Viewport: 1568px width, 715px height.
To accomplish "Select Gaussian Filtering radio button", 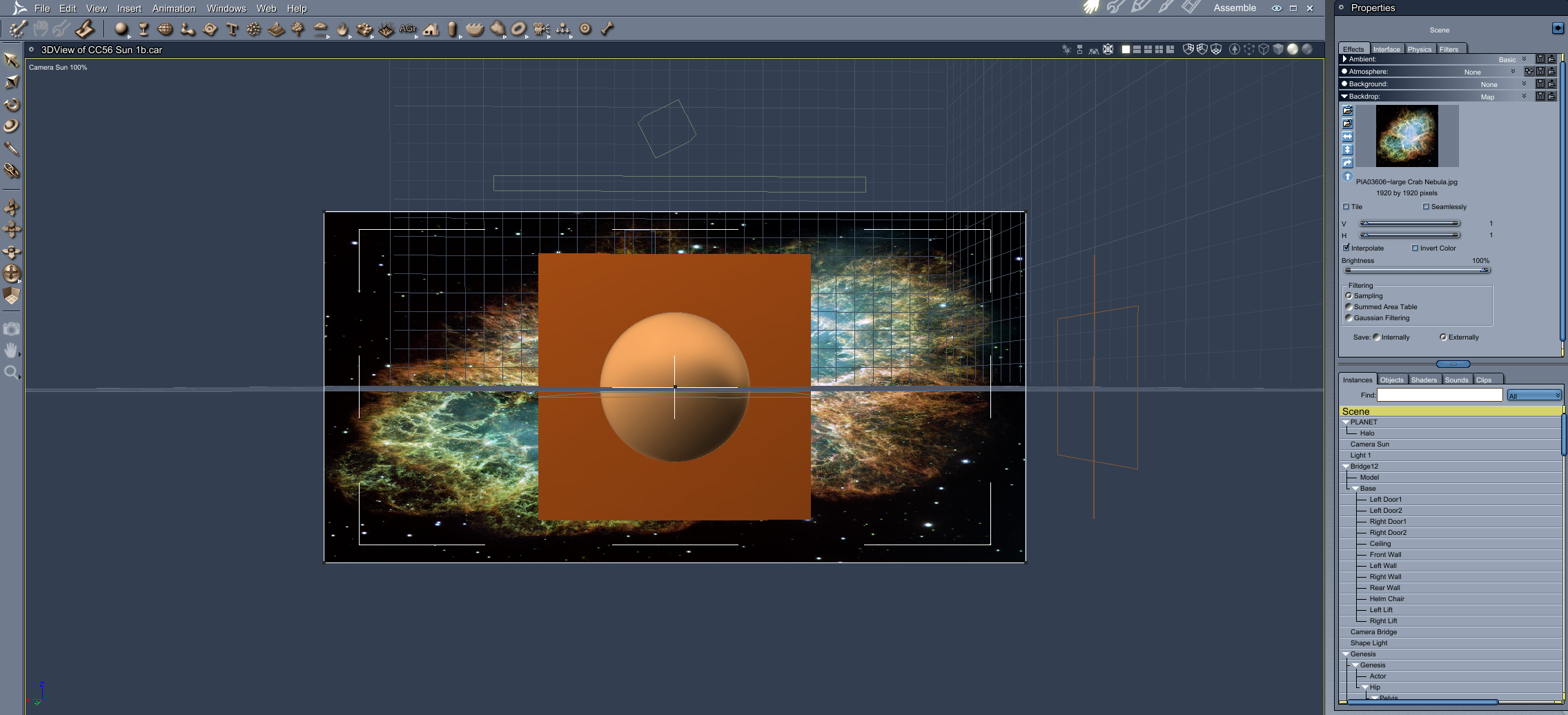I will [1349, 318].
